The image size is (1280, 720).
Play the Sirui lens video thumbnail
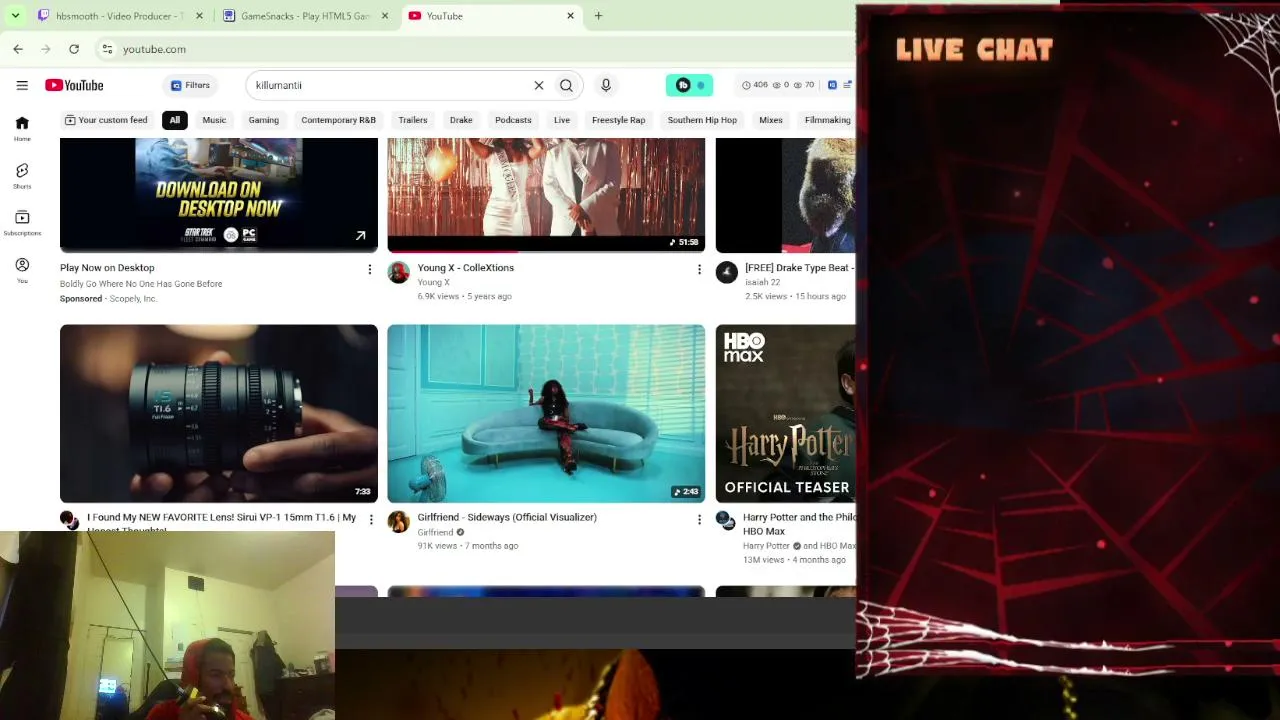point(219,413)
